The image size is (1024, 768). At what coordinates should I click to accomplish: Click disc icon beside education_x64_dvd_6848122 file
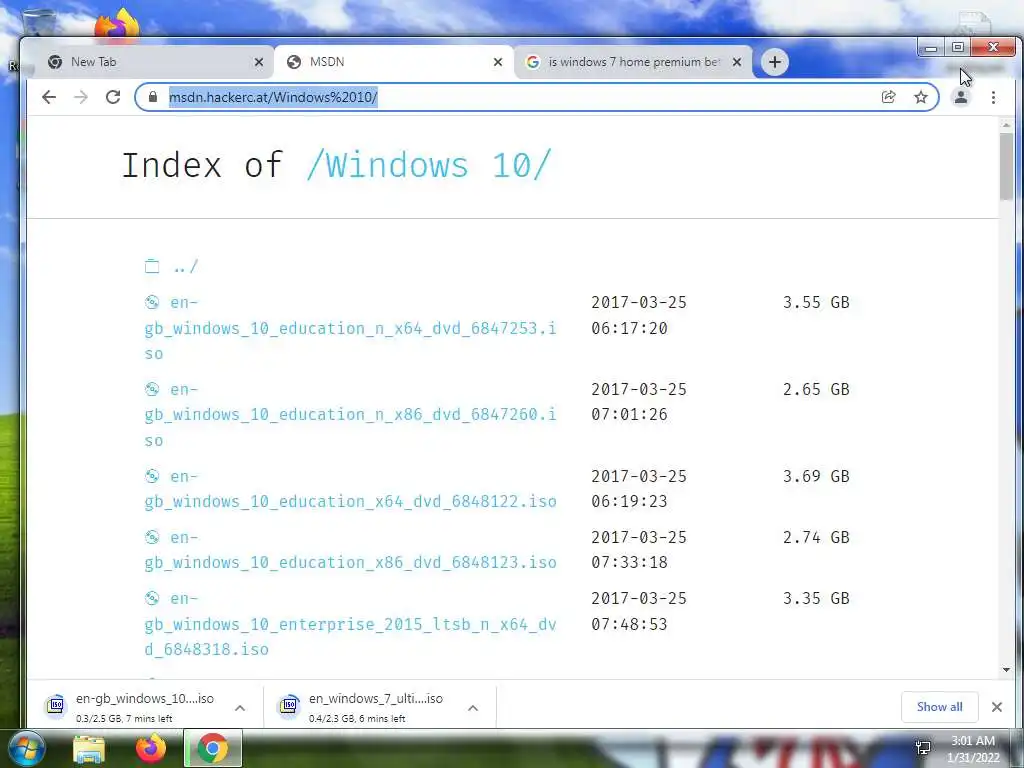(x=152, y=475)
